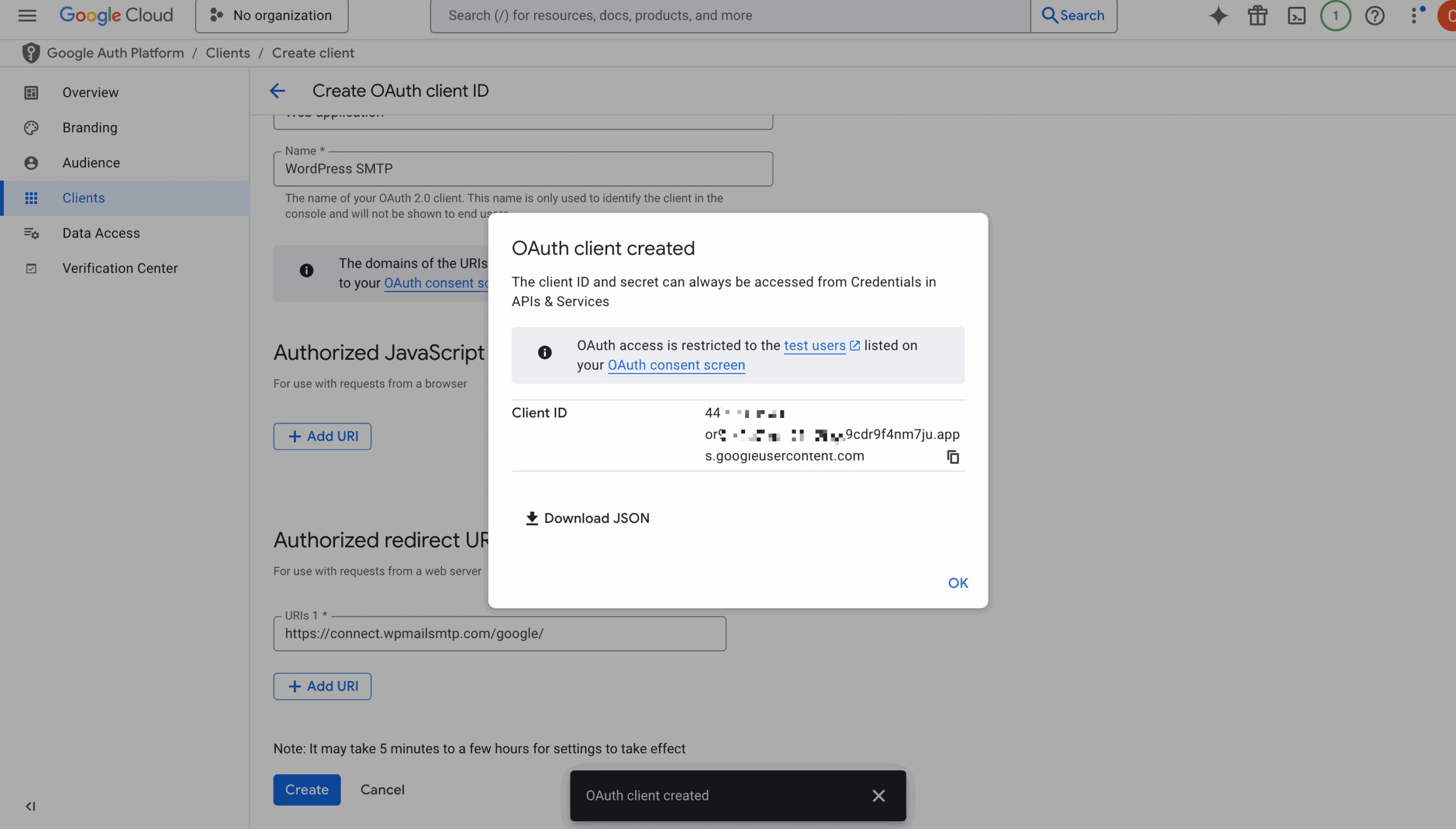Image resolution: width=1456 pixels, height=829 pixels.
Task: Open the main navigation hamburger menu
Action: tap(27, 15)
